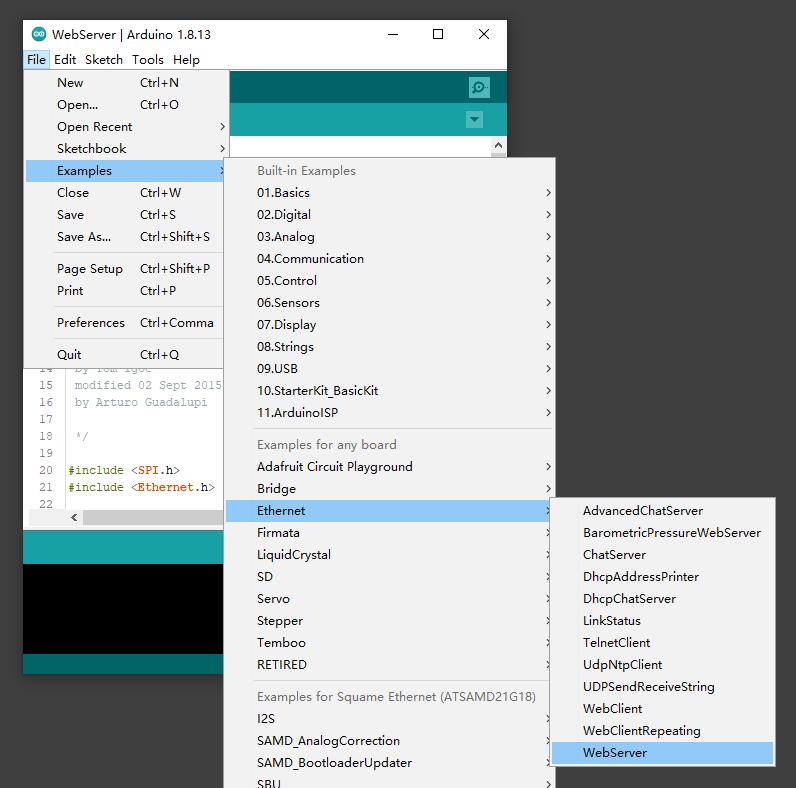Open the Sketch menu
Image resolution: width=796 pixels, height=788 pixels.
(x=104, y=59)
